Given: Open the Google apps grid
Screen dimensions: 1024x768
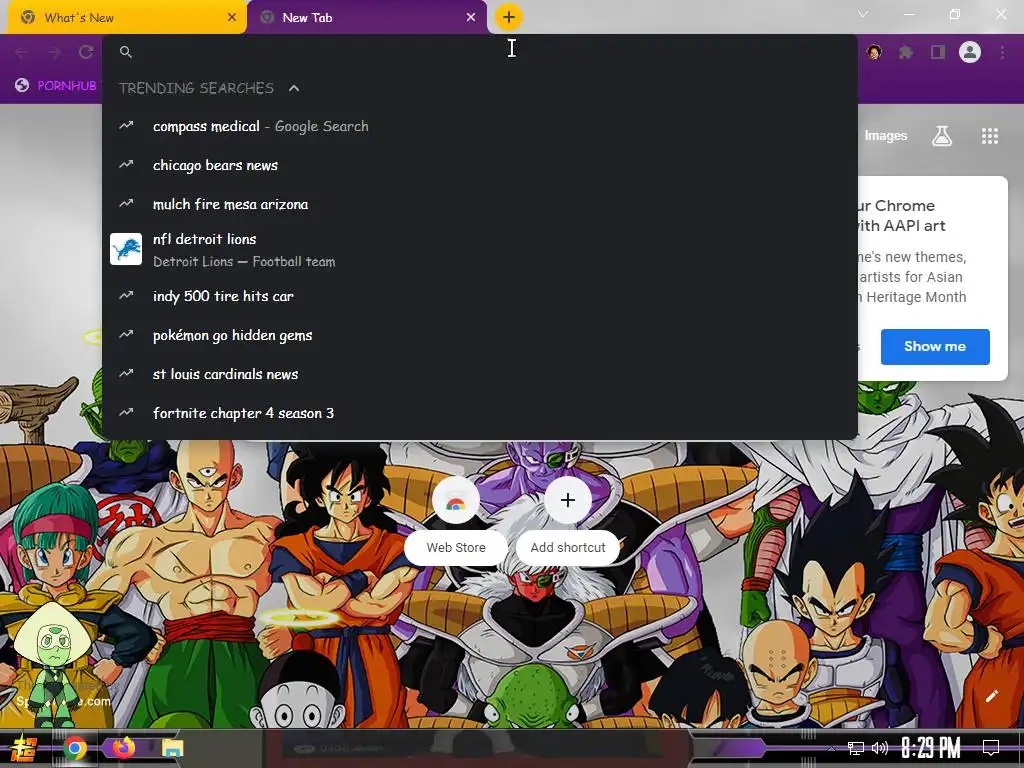Looking at the screenshot, I should tap(990, 136).
